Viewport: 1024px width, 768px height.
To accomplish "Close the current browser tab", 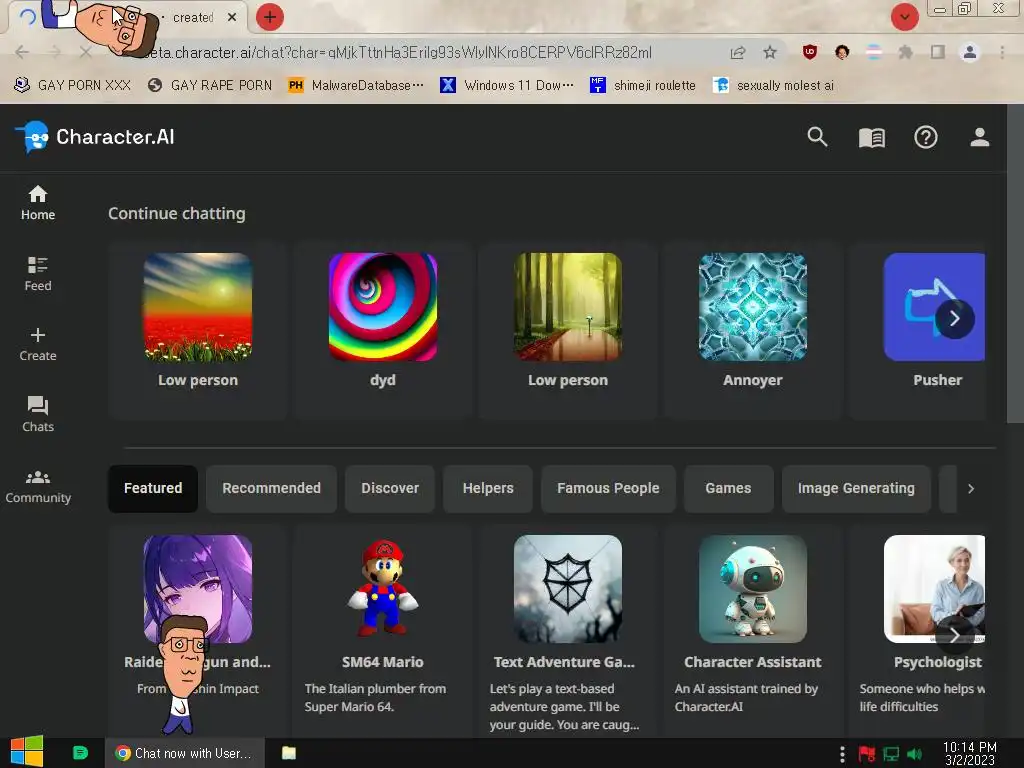I will [x=232, y=18].
